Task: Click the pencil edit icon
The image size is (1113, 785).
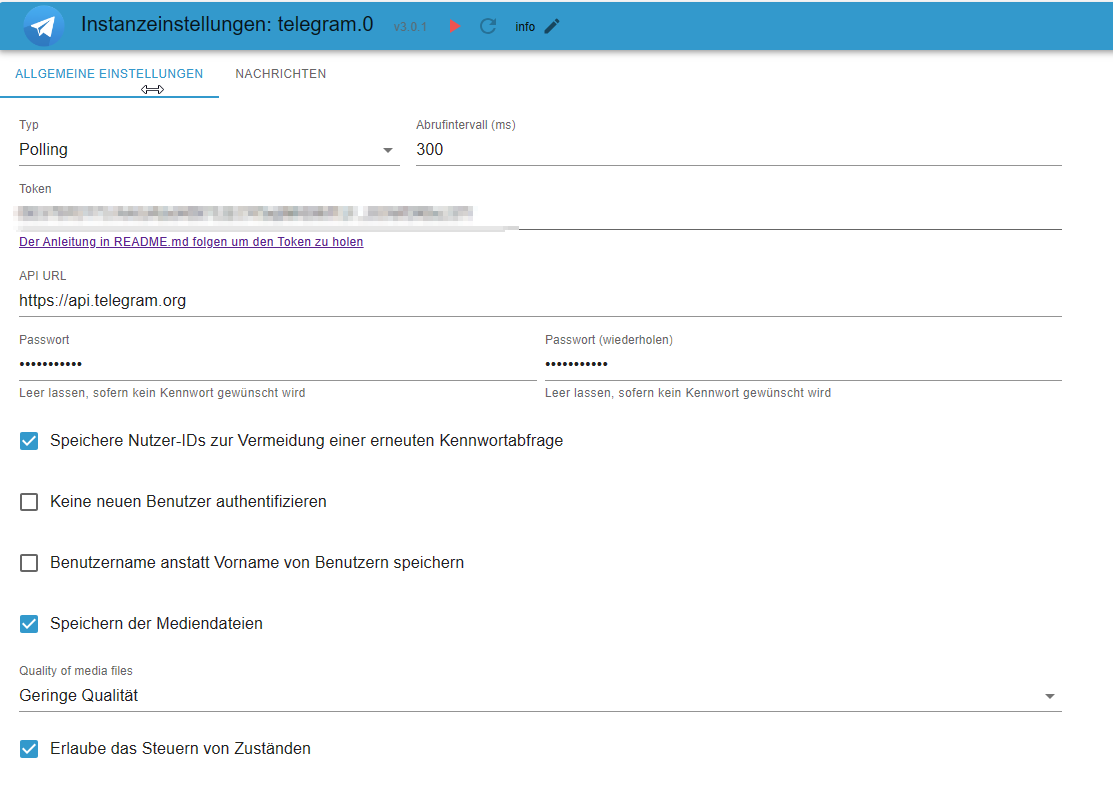Action: (552, 26)
